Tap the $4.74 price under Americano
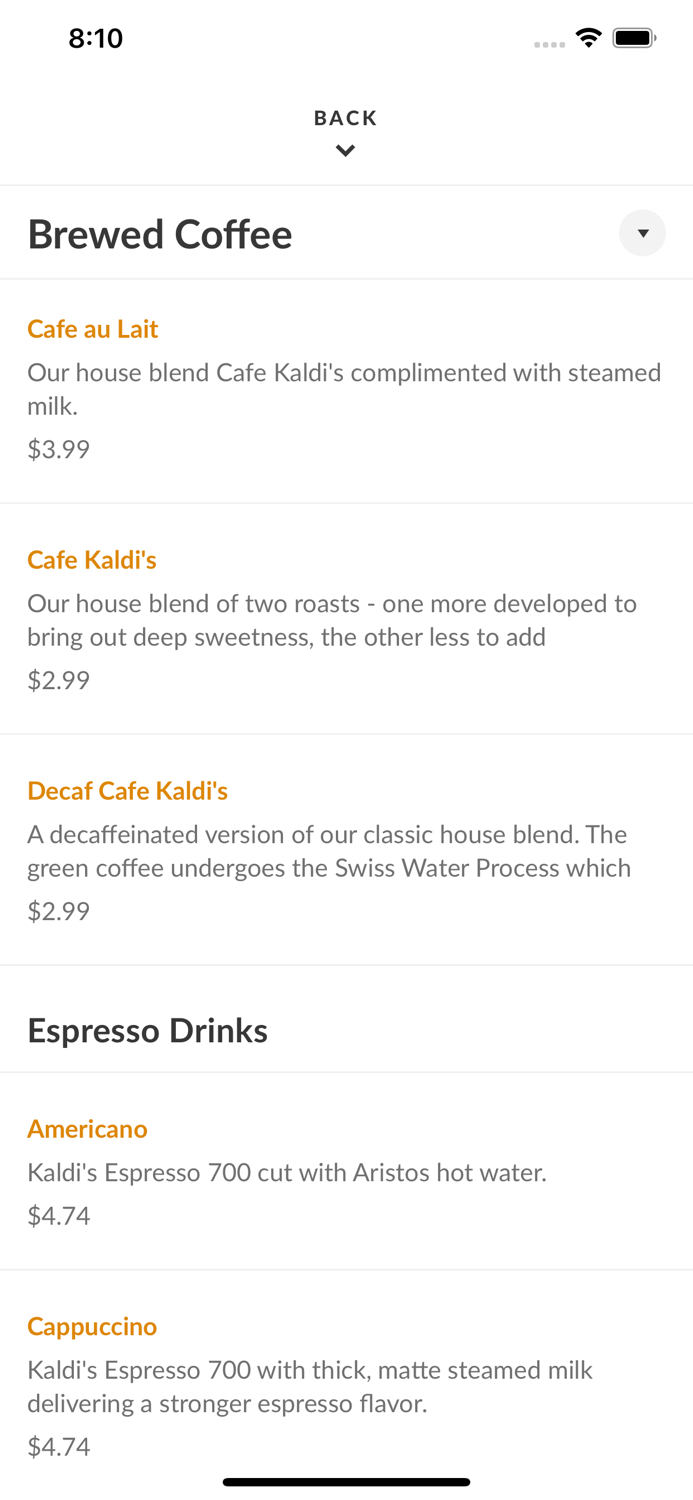Viewport: 693px width, 1500px height. [58, 1215]
